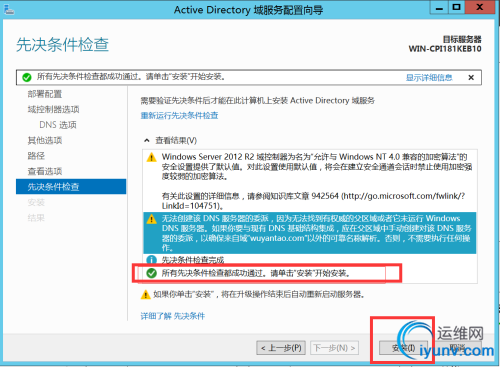Screen dimensions: 500x367
Task: Click the warning icon in the highlighted DNS delegation message
Action: (152, 219)
